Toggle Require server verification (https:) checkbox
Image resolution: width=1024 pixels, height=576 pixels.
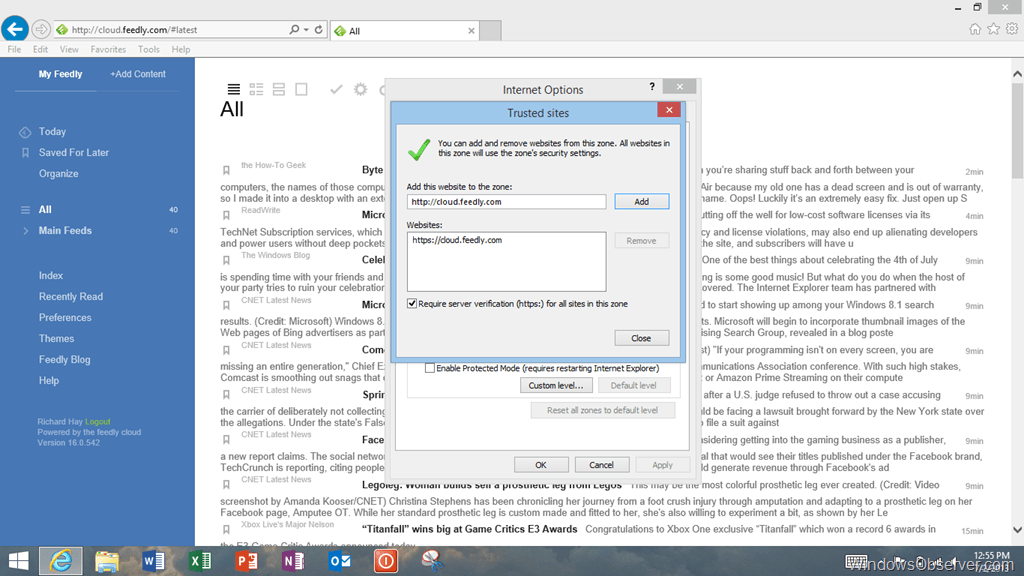coord(413,304)
